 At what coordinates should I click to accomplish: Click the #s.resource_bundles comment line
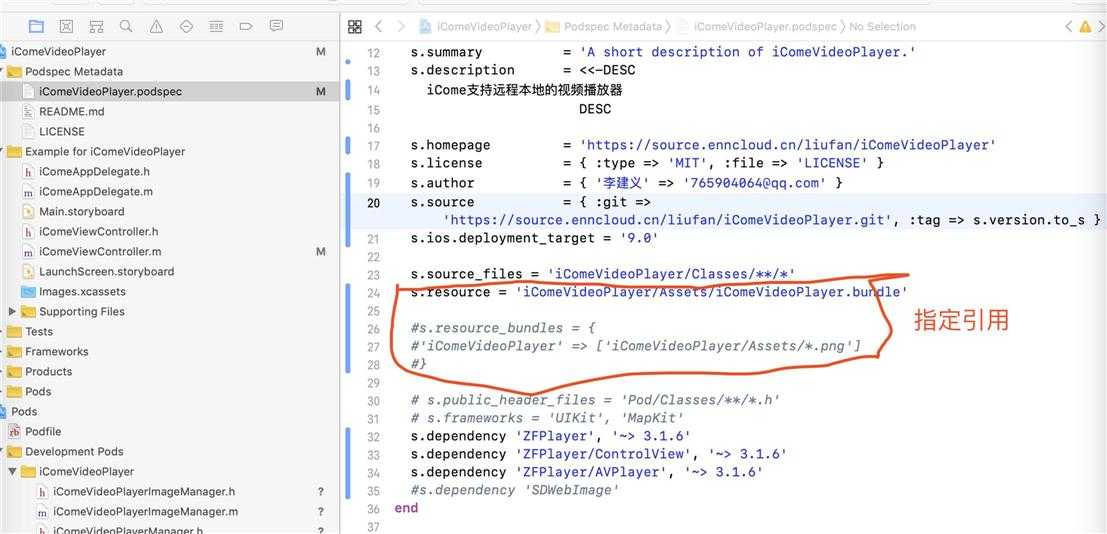coord(504,328)
